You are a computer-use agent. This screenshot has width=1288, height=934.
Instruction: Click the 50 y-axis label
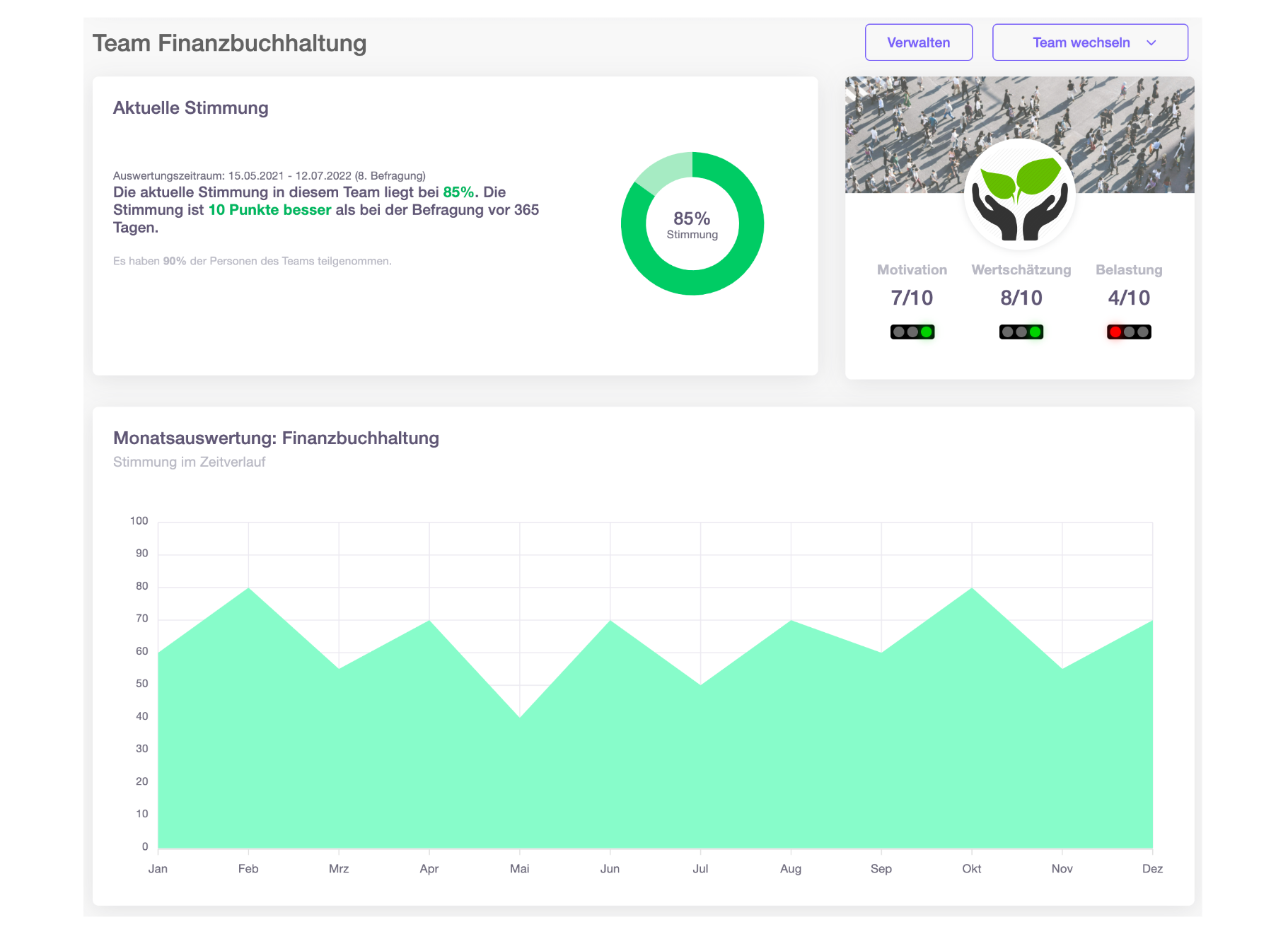pyautogui.click(x=142, y=684)
